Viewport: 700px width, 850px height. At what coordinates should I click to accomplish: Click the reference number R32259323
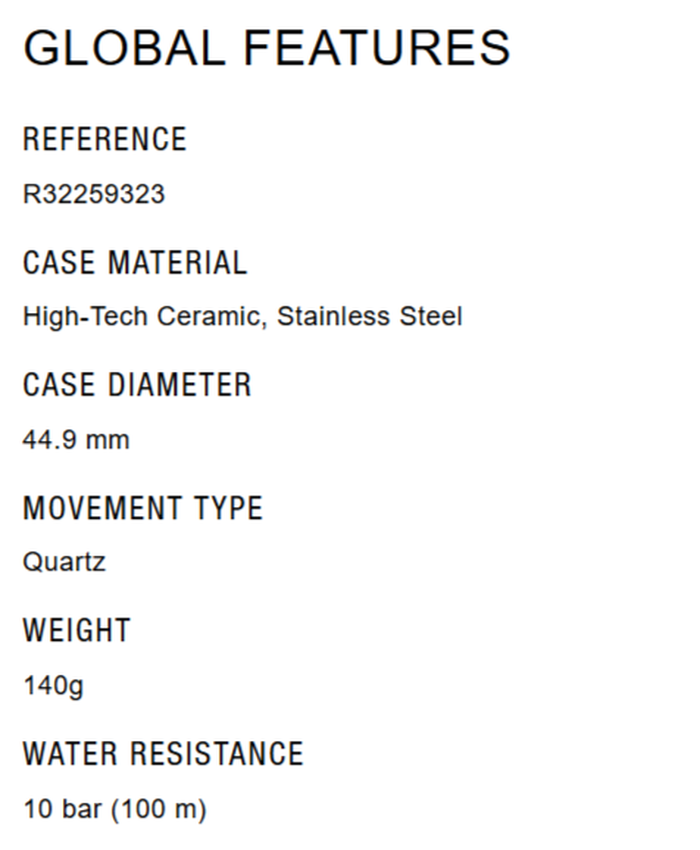(x=94, y=193)
